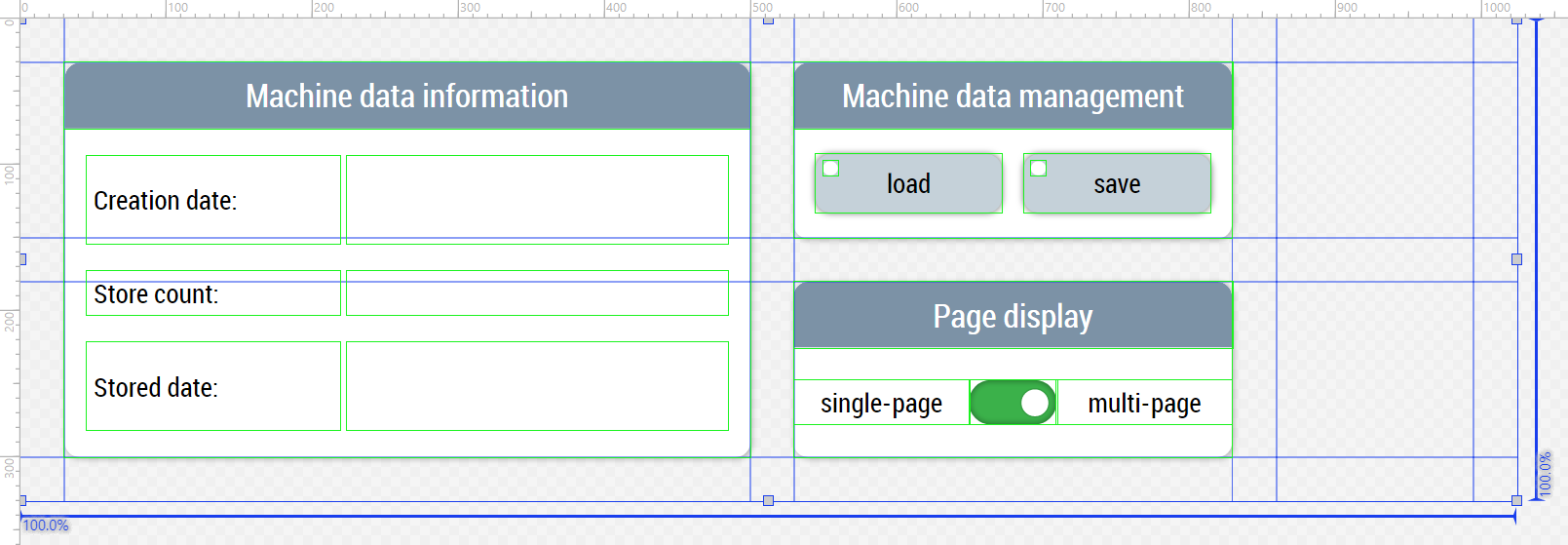Click the 'Stored date:' label

click(156, 388)
